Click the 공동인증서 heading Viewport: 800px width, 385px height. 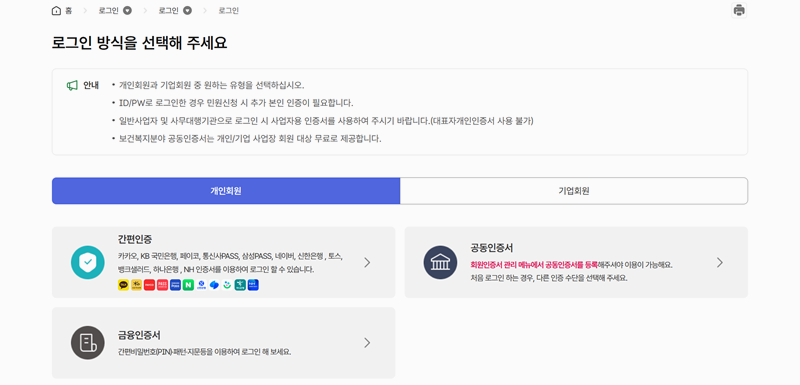pos(492,248)
